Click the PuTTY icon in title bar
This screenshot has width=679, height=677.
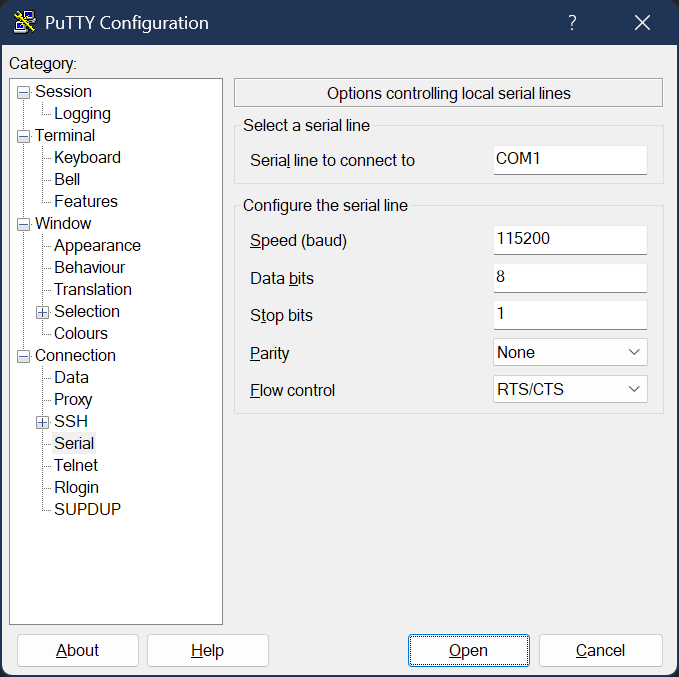point(25,23)
